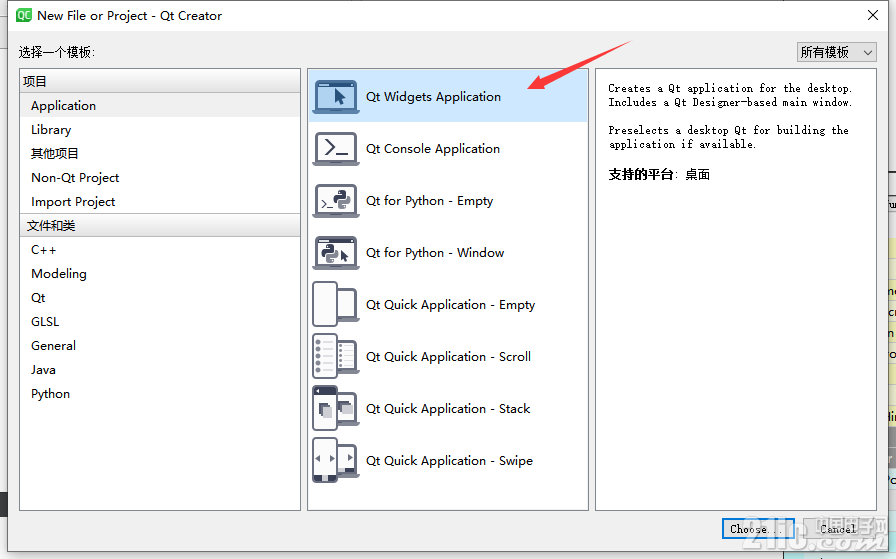This screenshot has width=896, height=559.
Task: Select C++ under files and classes
Action: 160,250
